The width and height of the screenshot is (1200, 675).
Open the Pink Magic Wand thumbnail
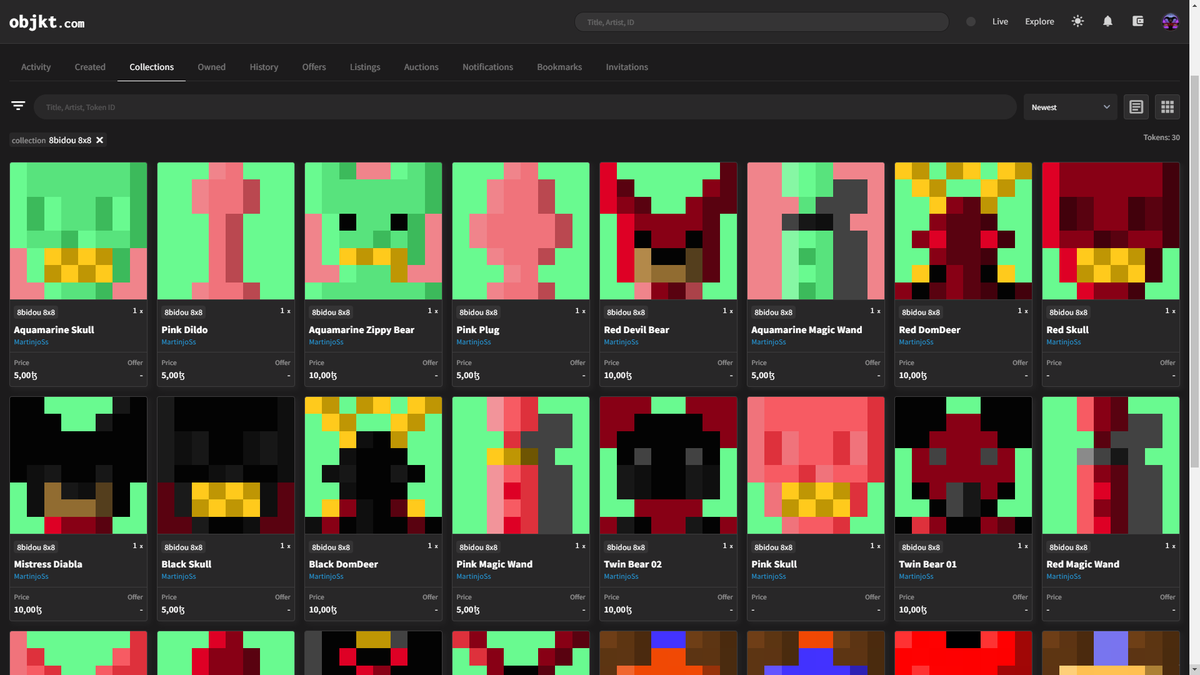pos(521,465)
